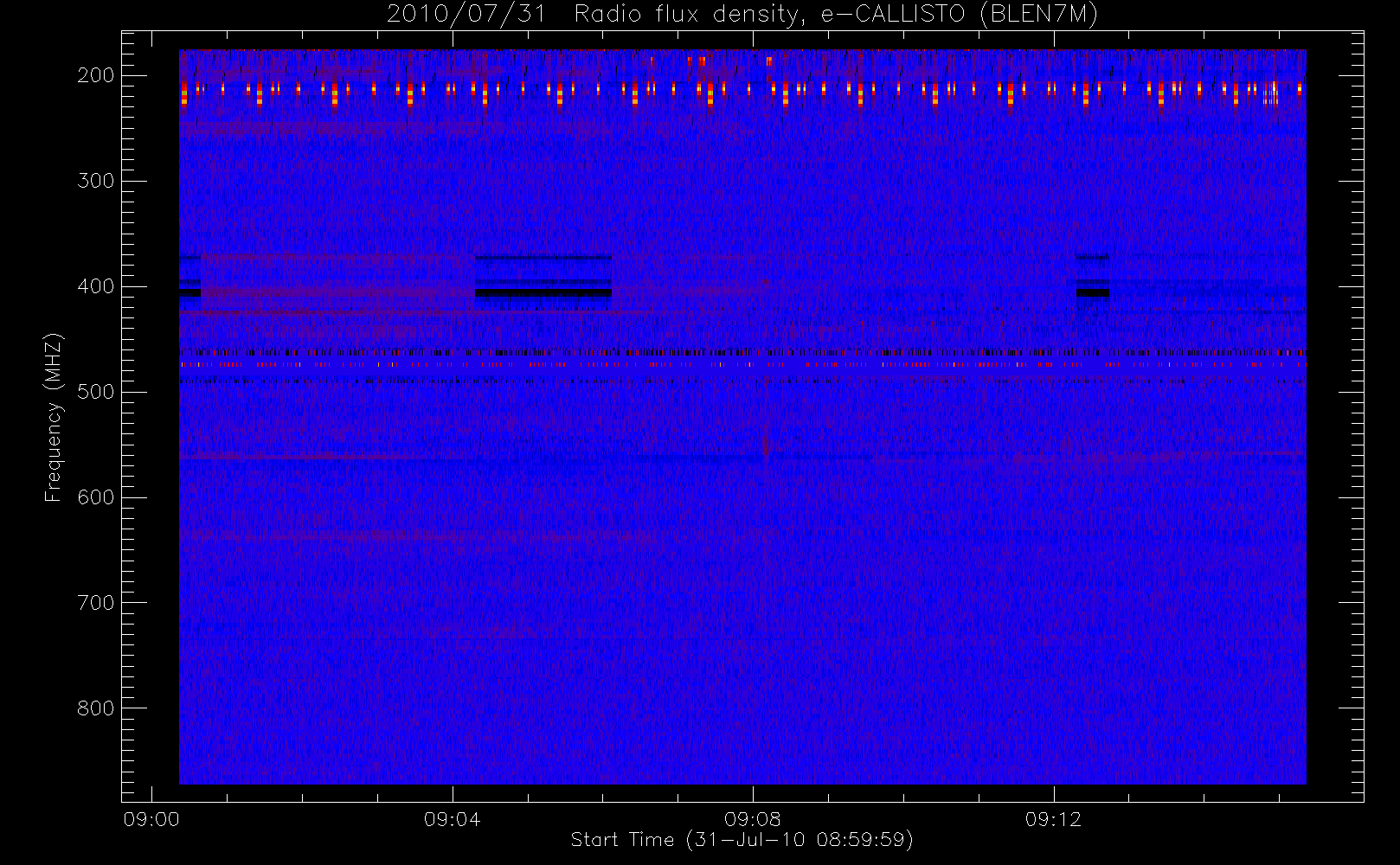Click the 800 frequency tick label
This screenshot has height=865, width=1400.
click(x=95, y=708)
